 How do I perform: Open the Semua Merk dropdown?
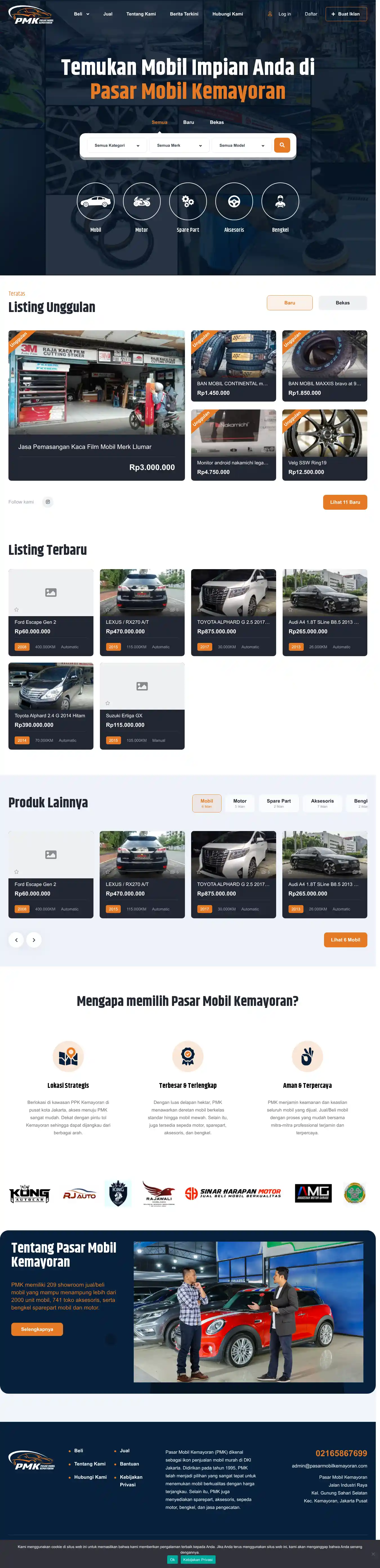179,146
